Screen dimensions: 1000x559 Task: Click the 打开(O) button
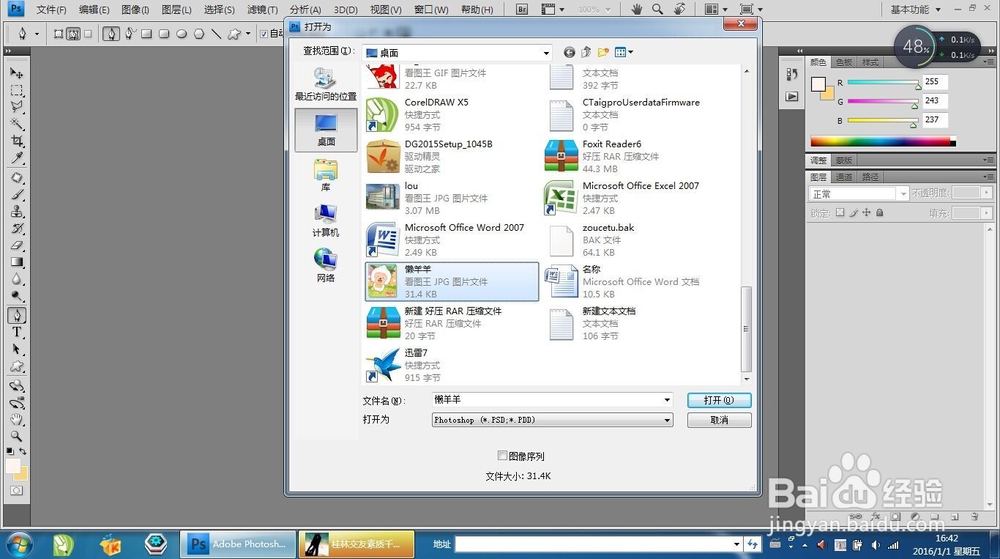click(719, 400)
